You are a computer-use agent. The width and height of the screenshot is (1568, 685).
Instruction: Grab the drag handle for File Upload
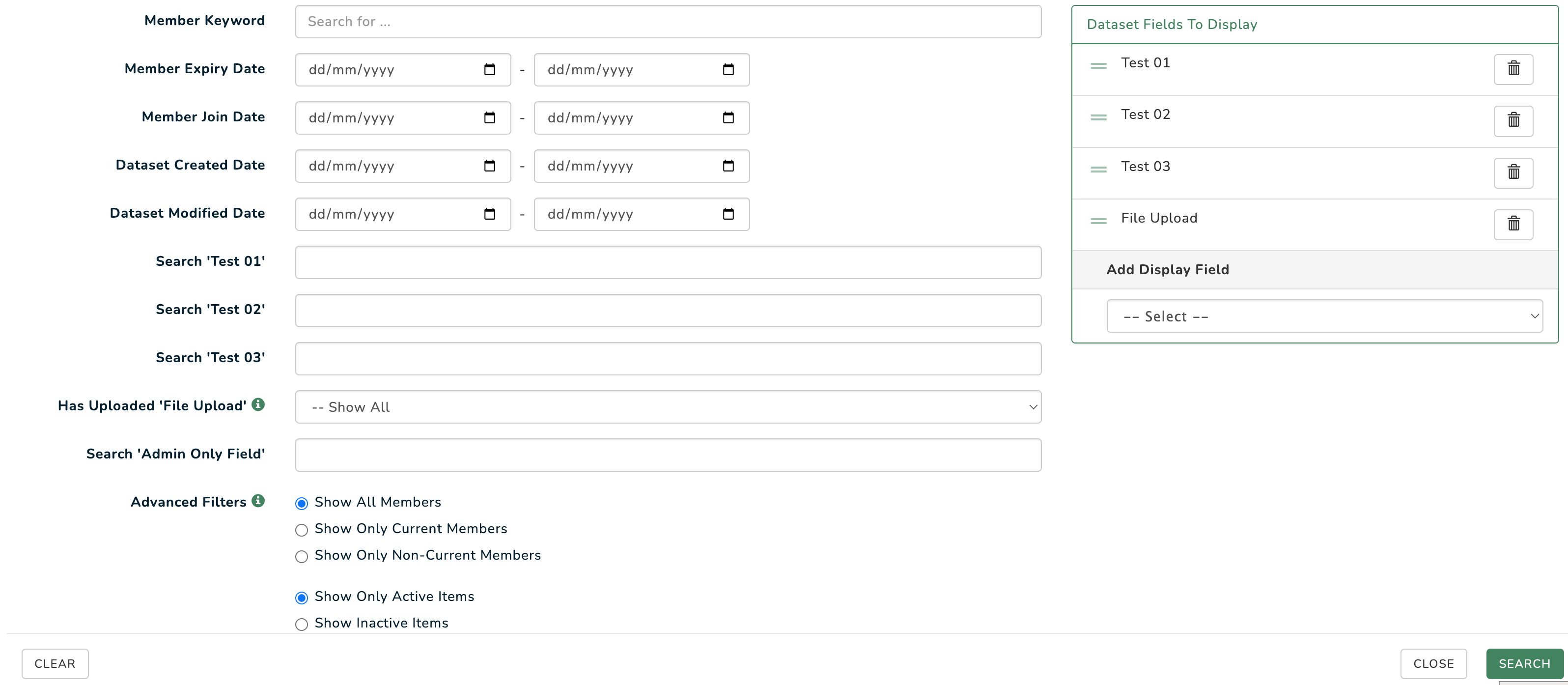coord(1098,221)
